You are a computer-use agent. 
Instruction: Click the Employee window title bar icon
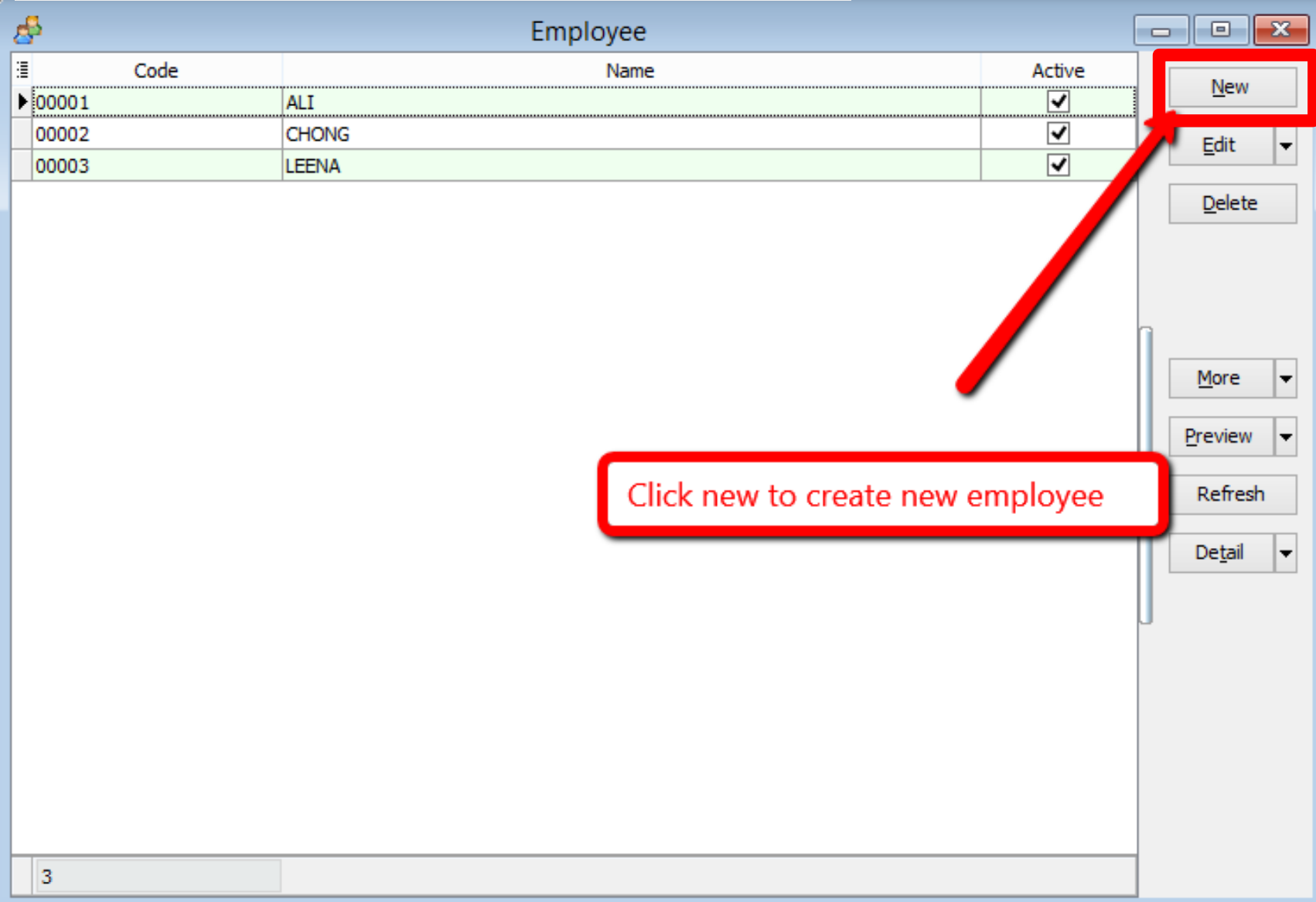click(x=26, y=29)
